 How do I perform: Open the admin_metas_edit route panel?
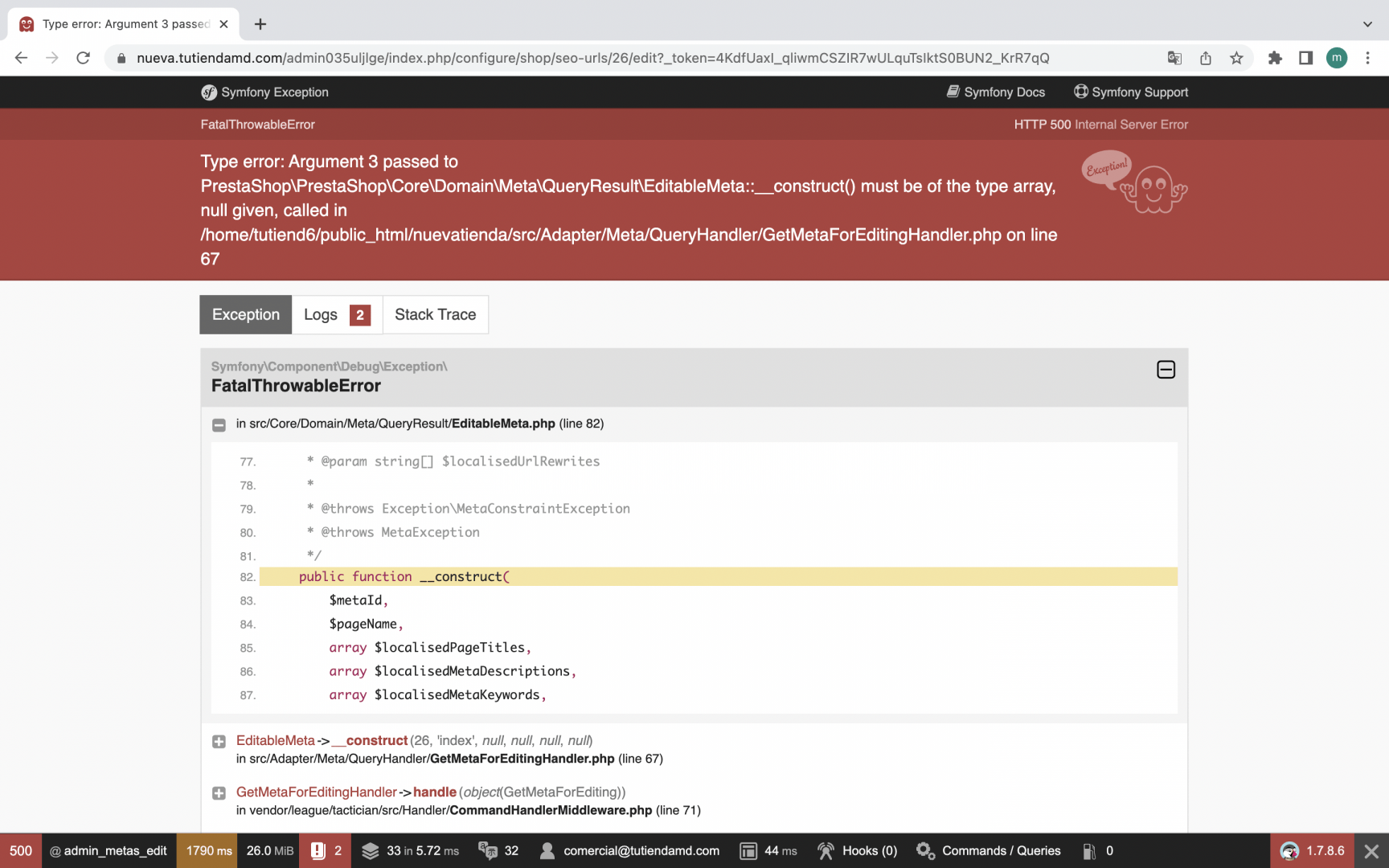(109, 850)
